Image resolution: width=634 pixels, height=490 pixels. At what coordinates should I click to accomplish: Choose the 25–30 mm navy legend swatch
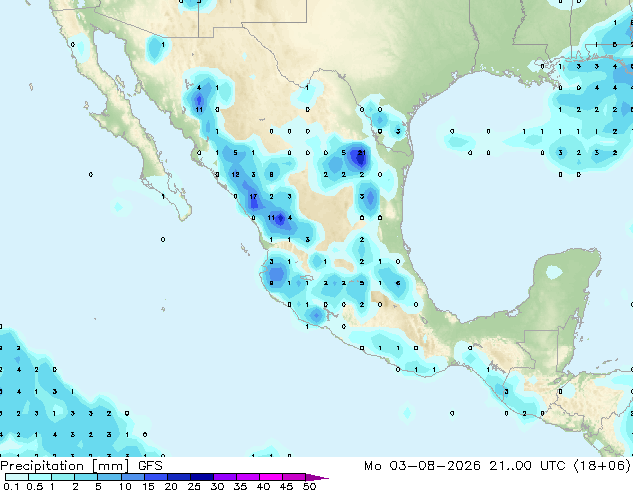(x=201, y=477)
